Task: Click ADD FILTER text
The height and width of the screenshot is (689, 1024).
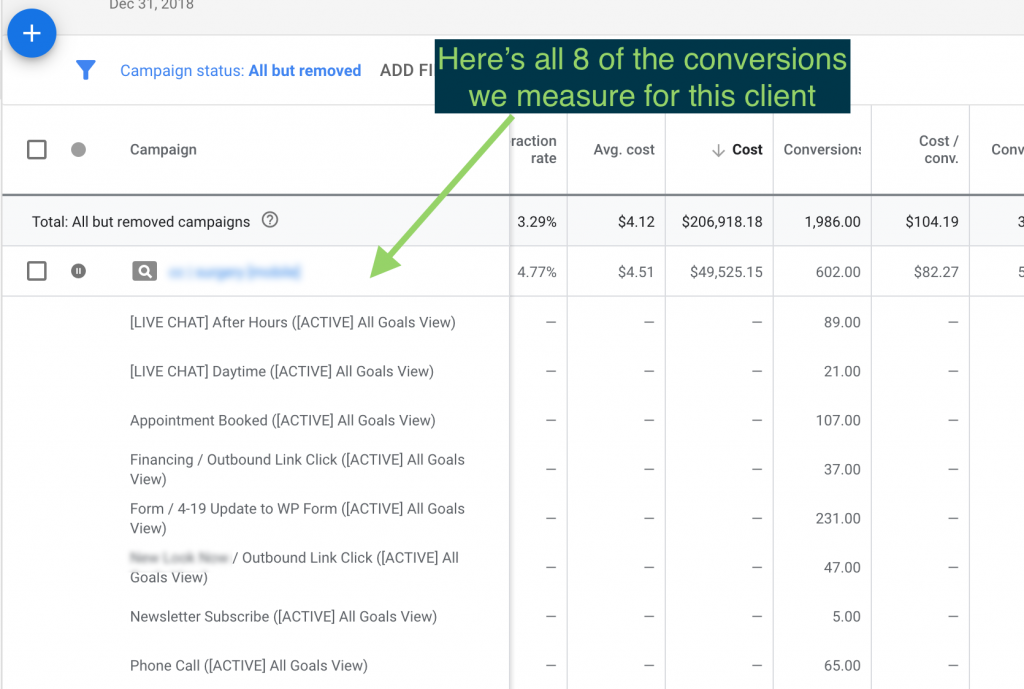Action: [x=405, y=71]
